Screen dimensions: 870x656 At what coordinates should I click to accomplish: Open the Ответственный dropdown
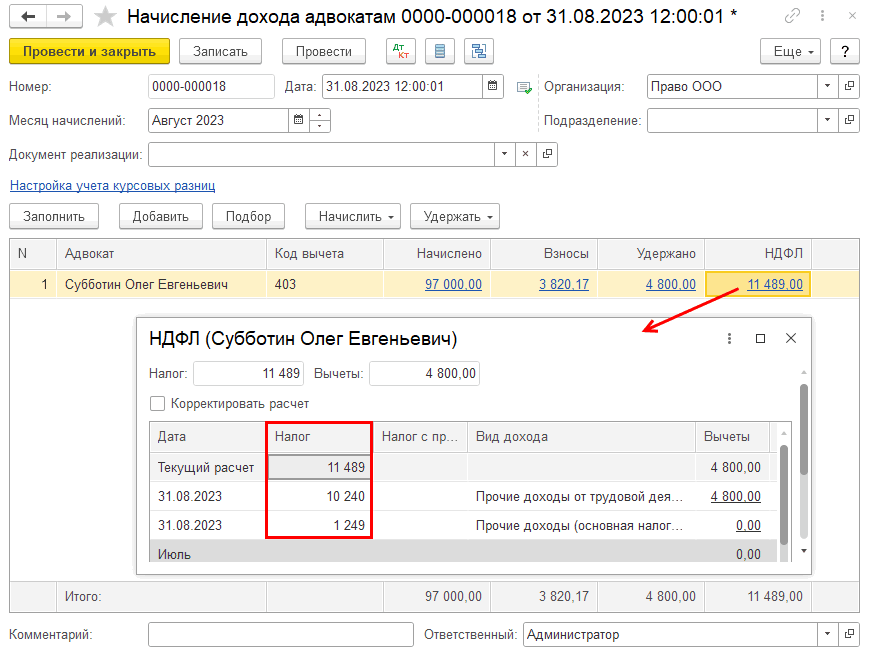pyautogui.click(x=827, y=635)
